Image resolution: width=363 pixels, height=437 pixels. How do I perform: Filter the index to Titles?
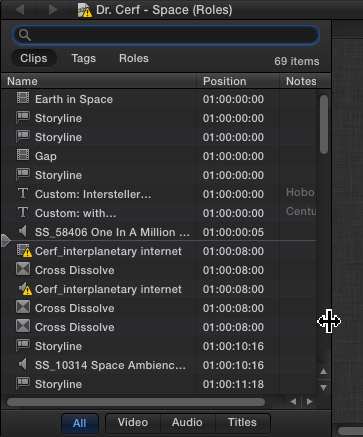click(x=242, y=422)
